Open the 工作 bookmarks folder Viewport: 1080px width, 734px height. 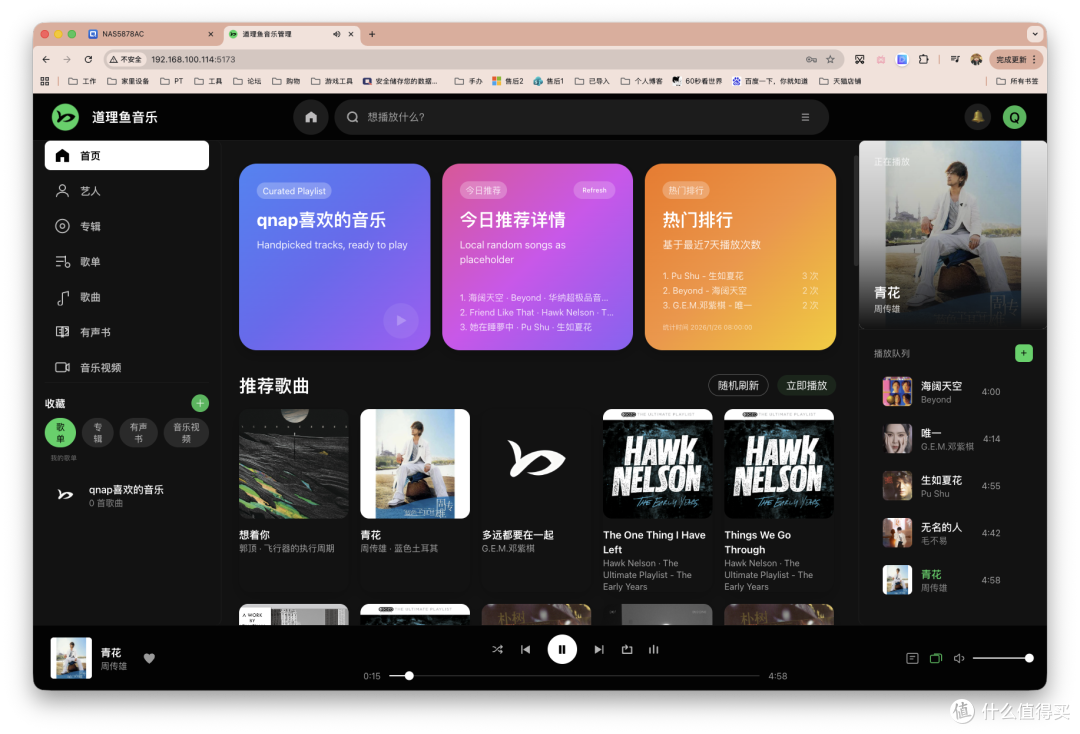click(x=82, y=81)
